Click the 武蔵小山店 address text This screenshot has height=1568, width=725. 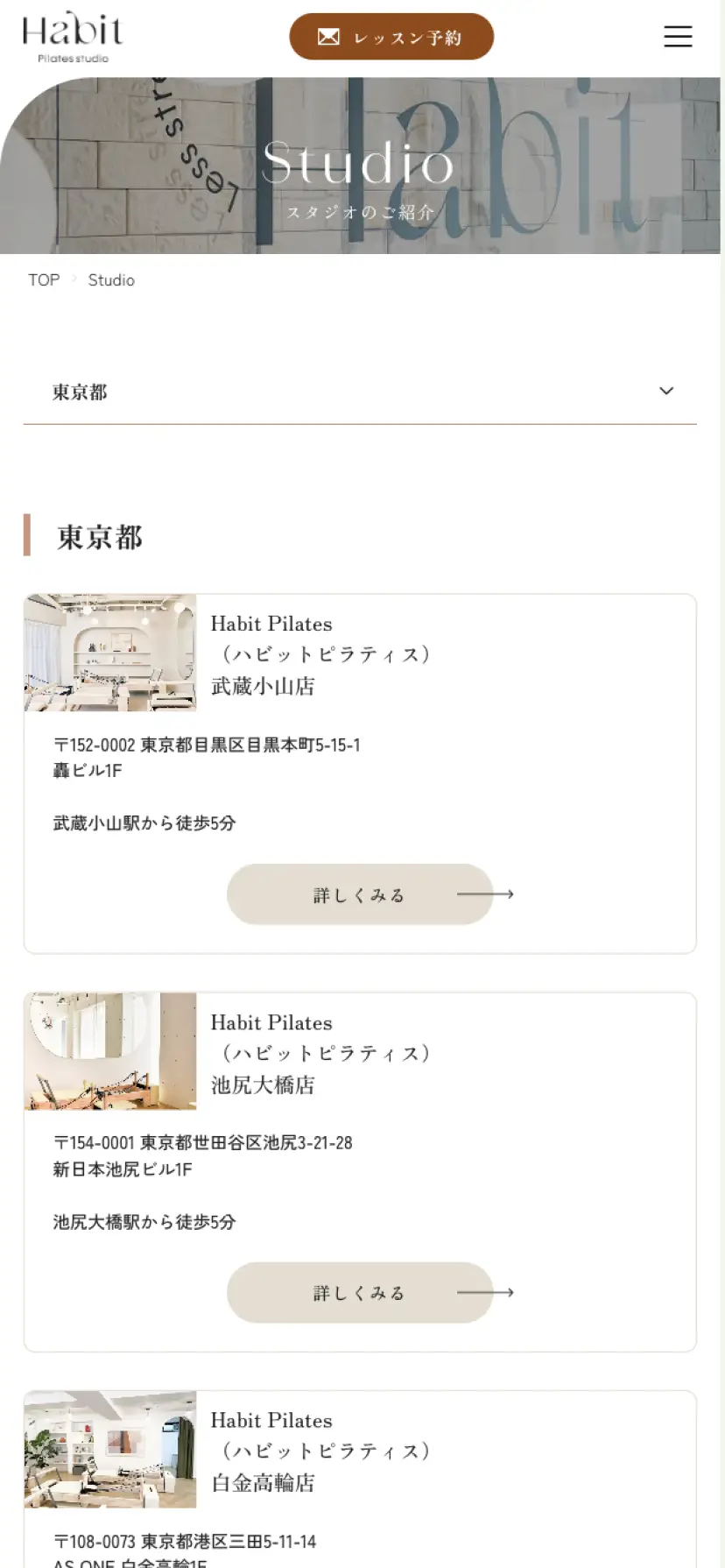(207, 757)
